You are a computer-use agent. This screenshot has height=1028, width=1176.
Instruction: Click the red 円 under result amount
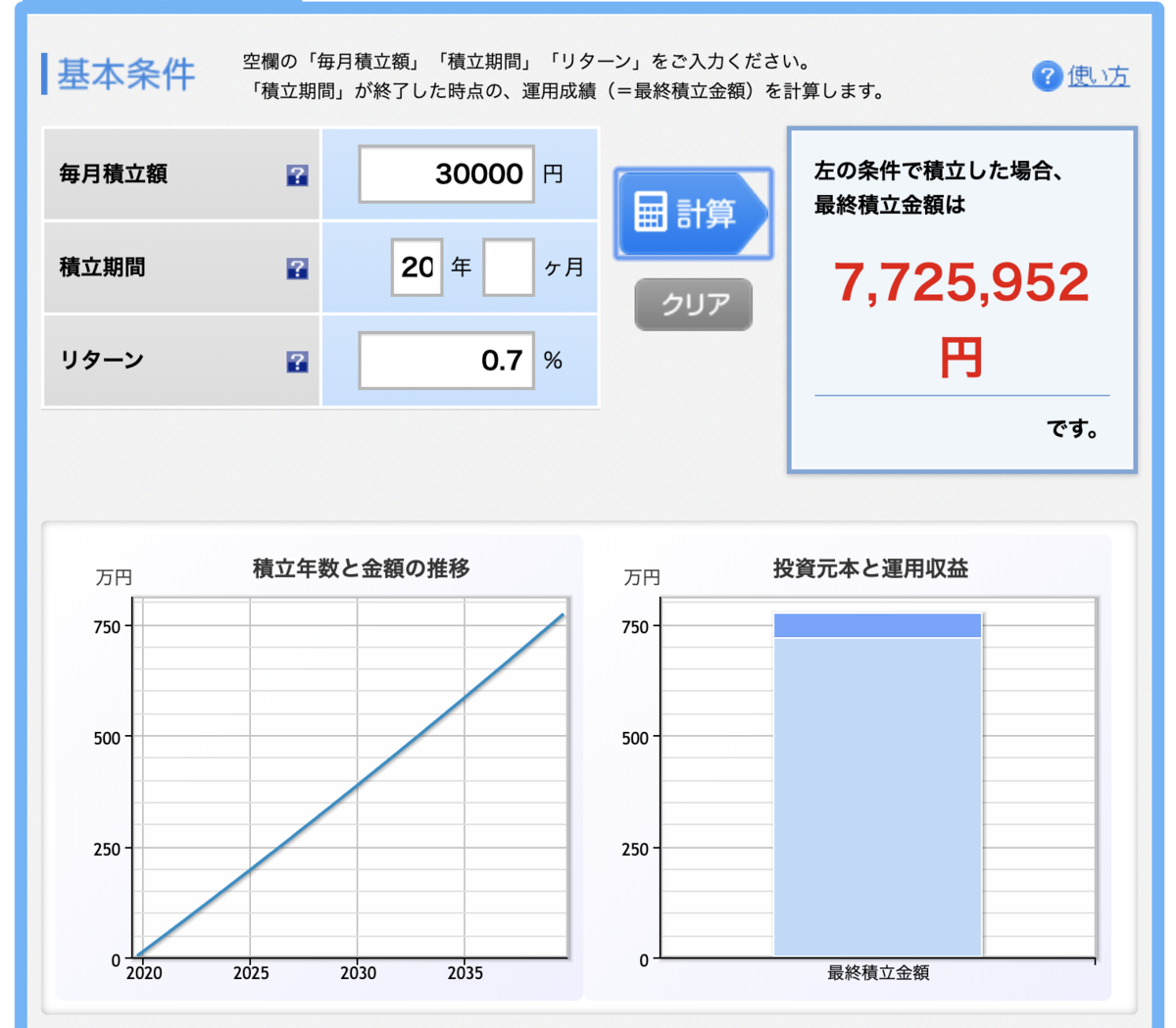coord(961,358)
